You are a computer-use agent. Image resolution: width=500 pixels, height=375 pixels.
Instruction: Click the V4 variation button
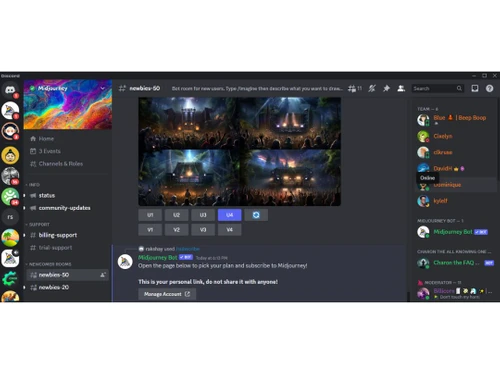tap(229, 230)
